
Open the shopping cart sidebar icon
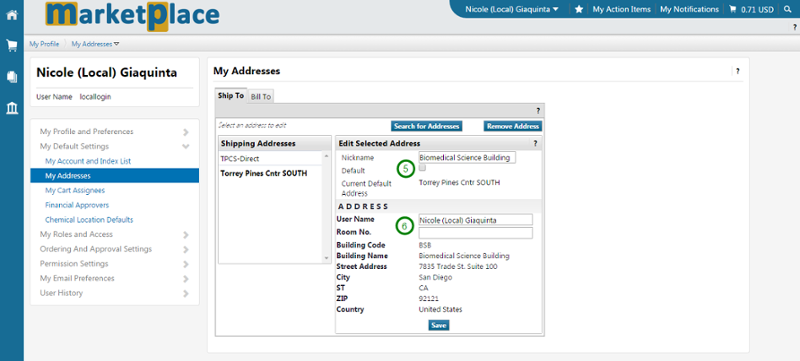click(12, 46)
